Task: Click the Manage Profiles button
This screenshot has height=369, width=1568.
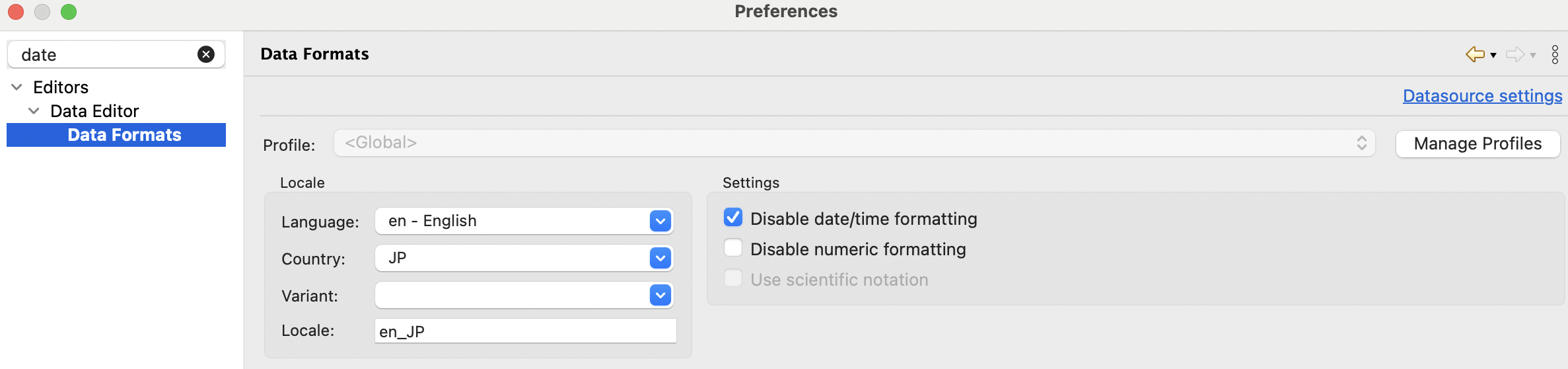Action: pyautogui.click(x=1478, y=143)
